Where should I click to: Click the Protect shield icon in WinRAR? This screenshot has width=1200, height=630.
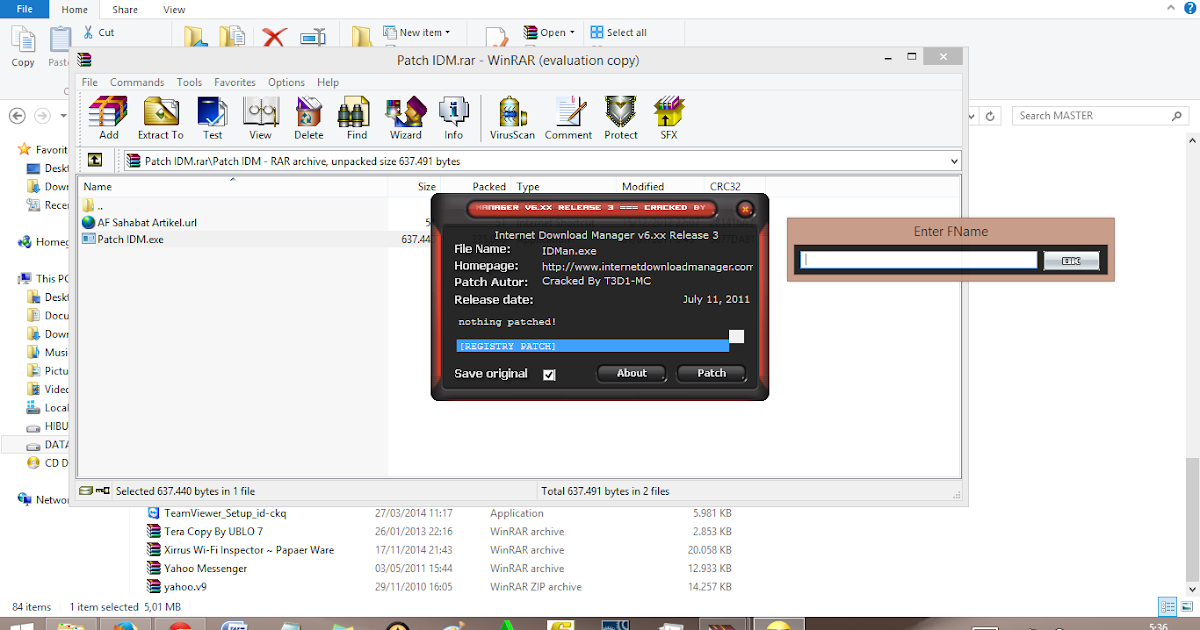(x=620, y=118)
